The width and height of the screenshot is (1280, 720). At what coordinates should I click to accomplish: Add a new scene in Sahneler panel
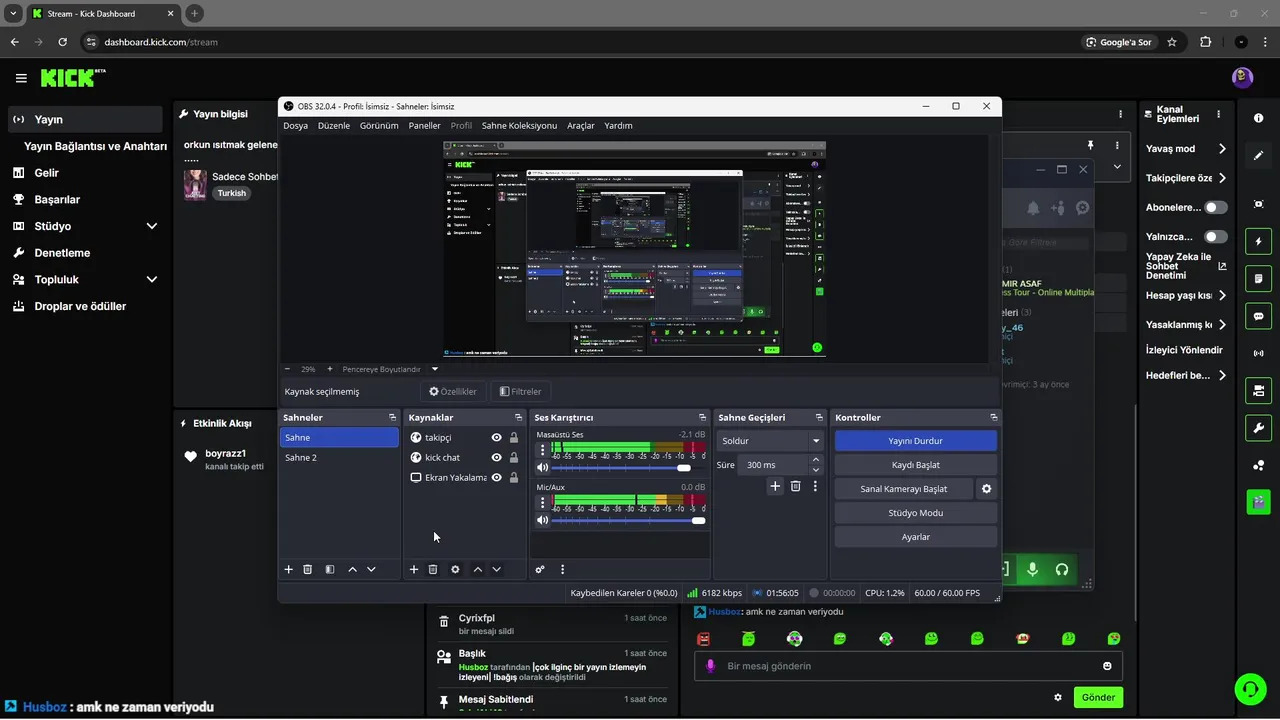[x=289, y=569]
